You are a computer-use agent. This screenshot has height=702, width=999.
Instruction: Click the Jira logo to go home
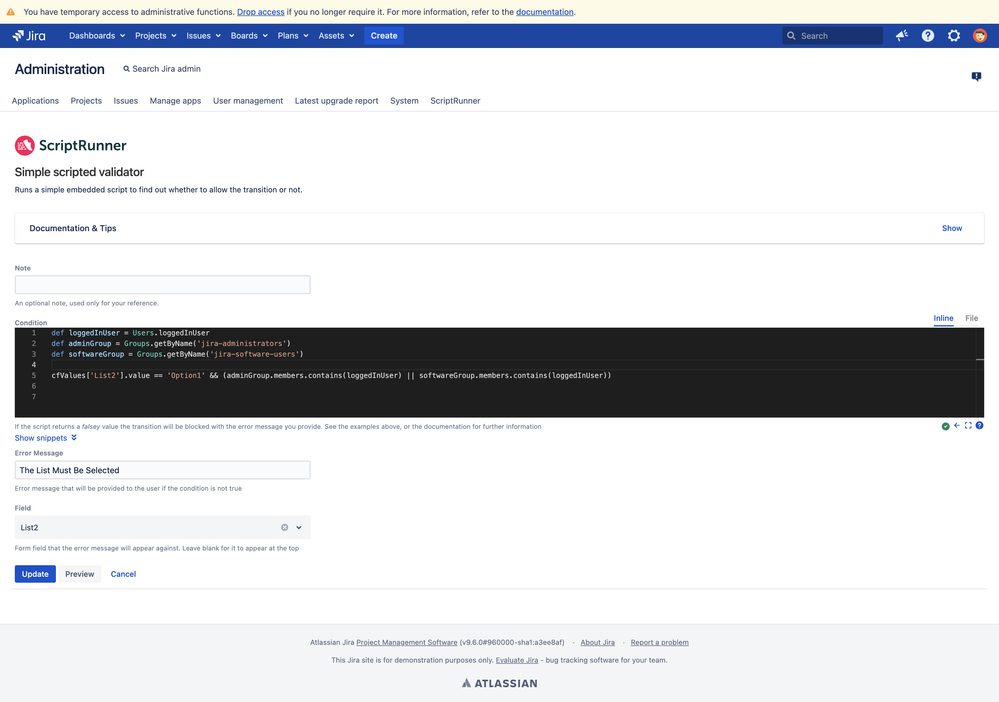(x=30, y=34)
